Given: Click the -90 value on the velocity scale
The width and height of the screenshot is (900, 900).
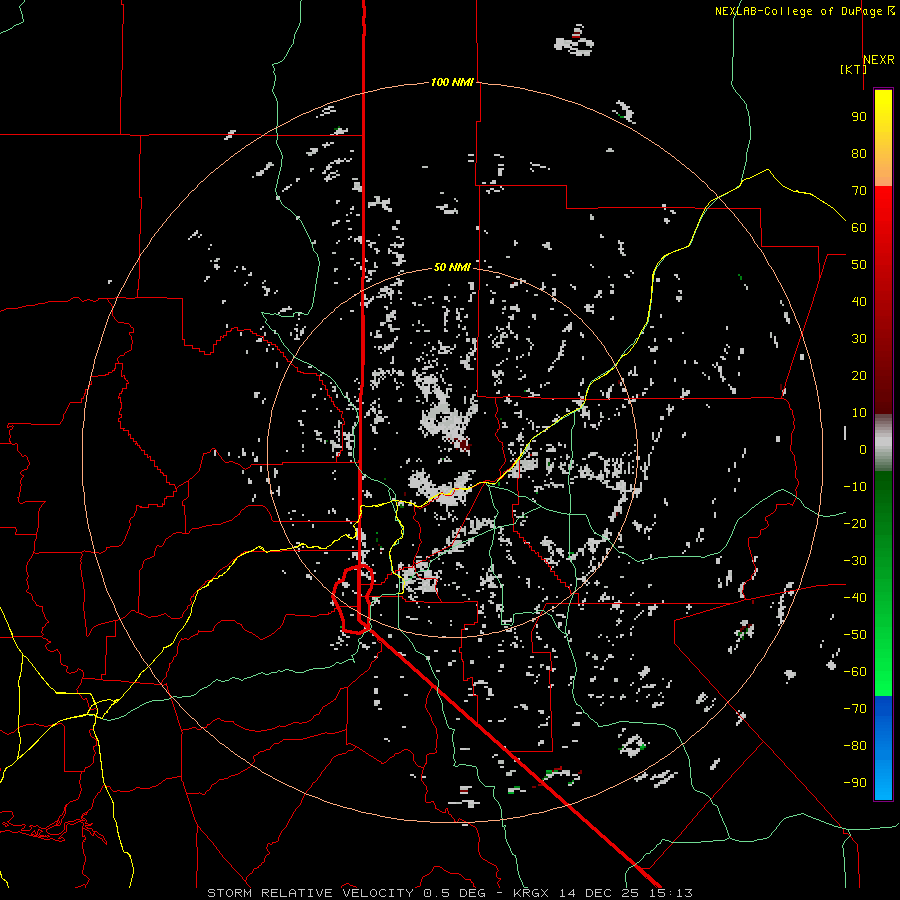Looking at the screenshot, I should [x=855, y=783].
